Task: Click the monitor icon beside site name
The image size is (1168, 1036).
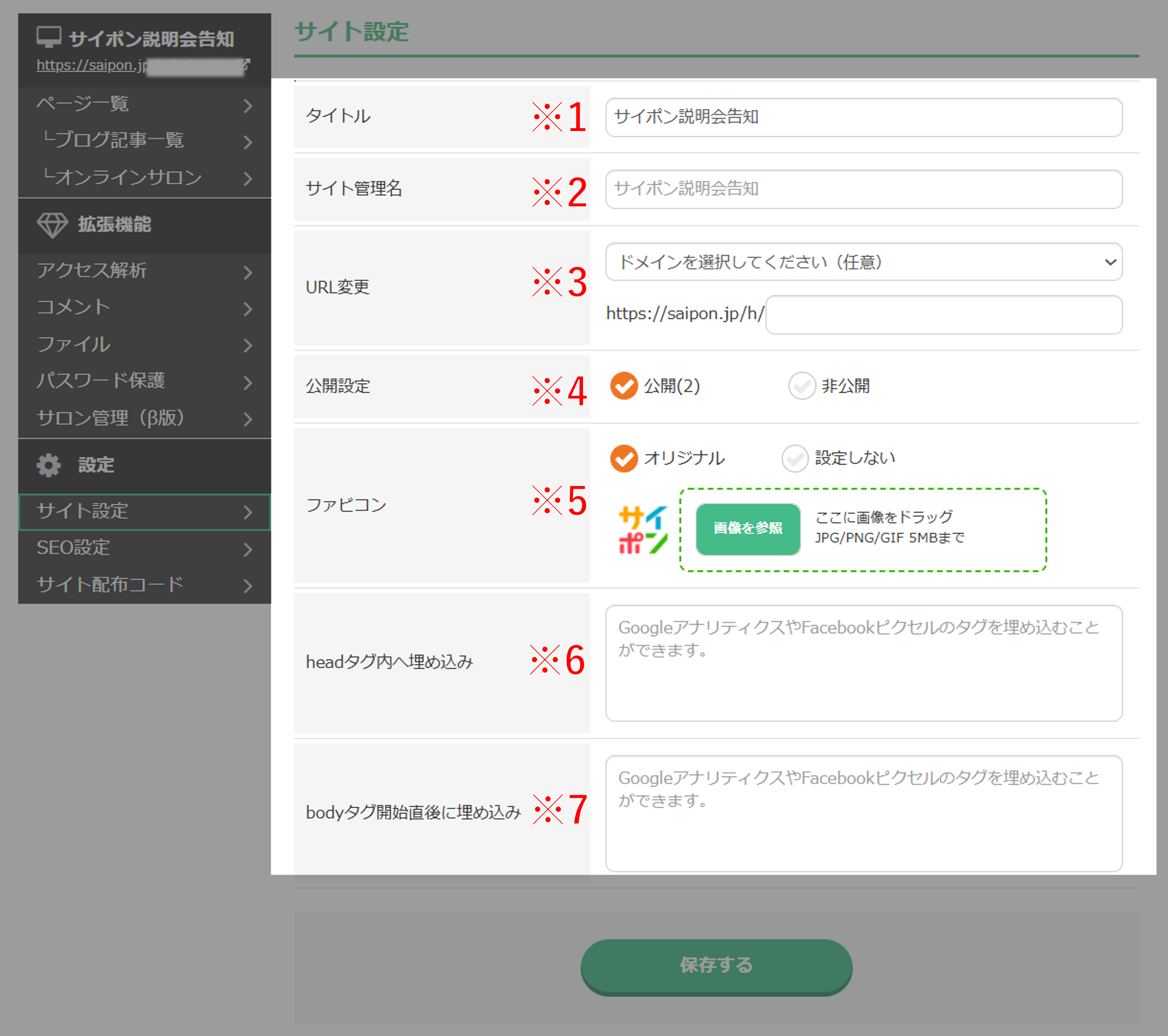Action: click(49, 37)
